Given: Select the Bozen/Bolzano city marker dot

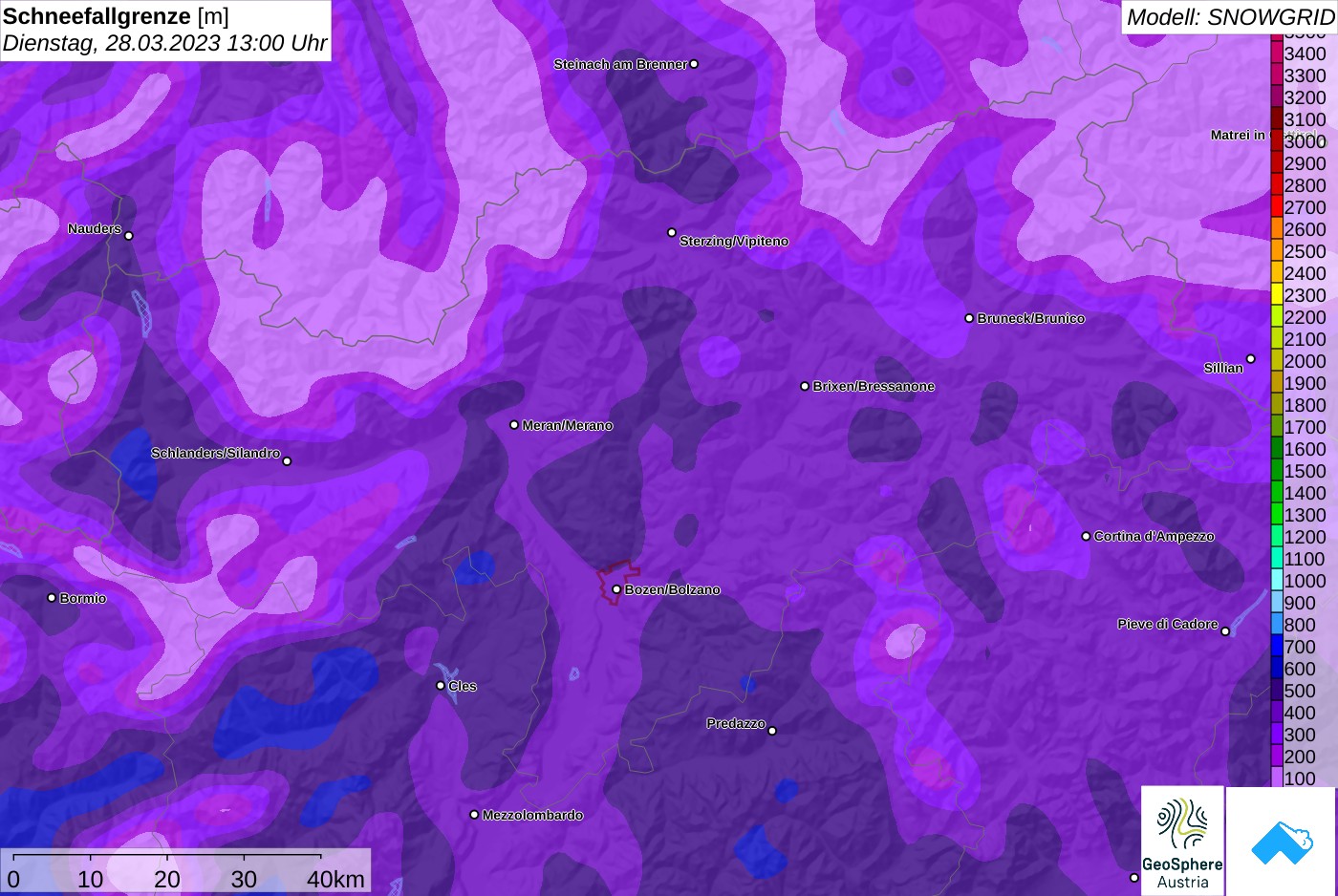Looking at the screenshot, I should coord(616,589).
